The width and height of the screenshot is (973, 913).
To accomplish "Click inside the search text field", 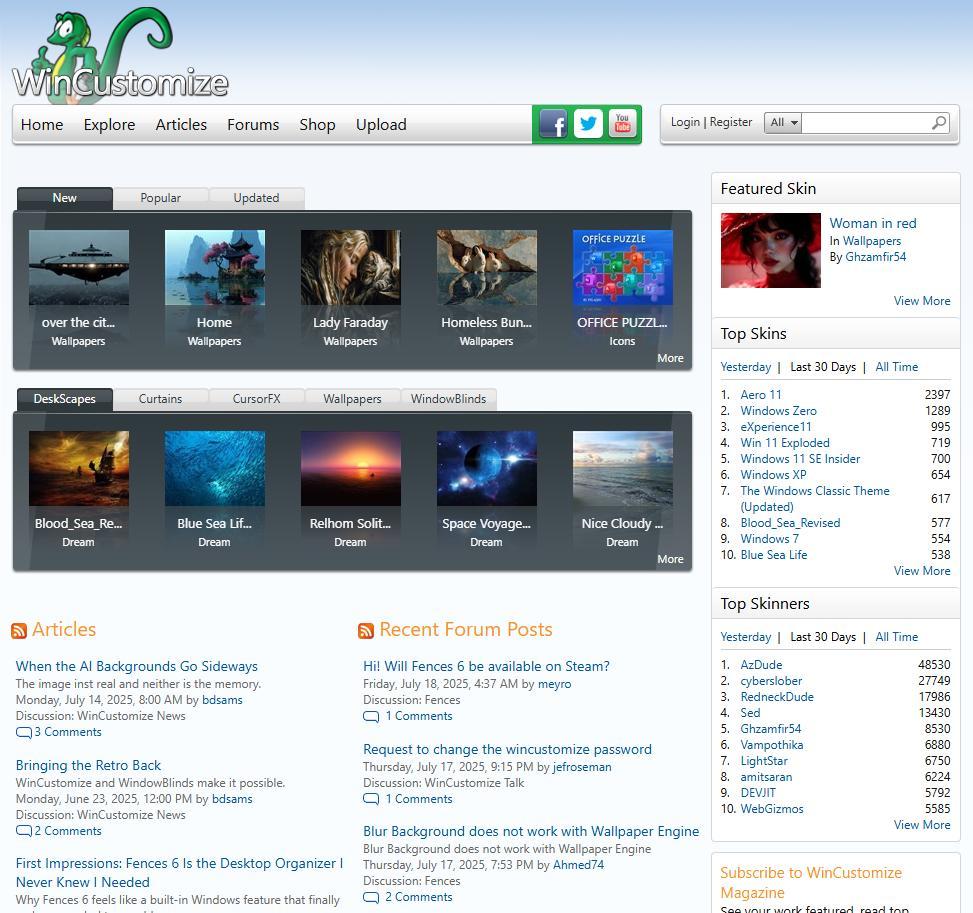I will tap(865, 123).
